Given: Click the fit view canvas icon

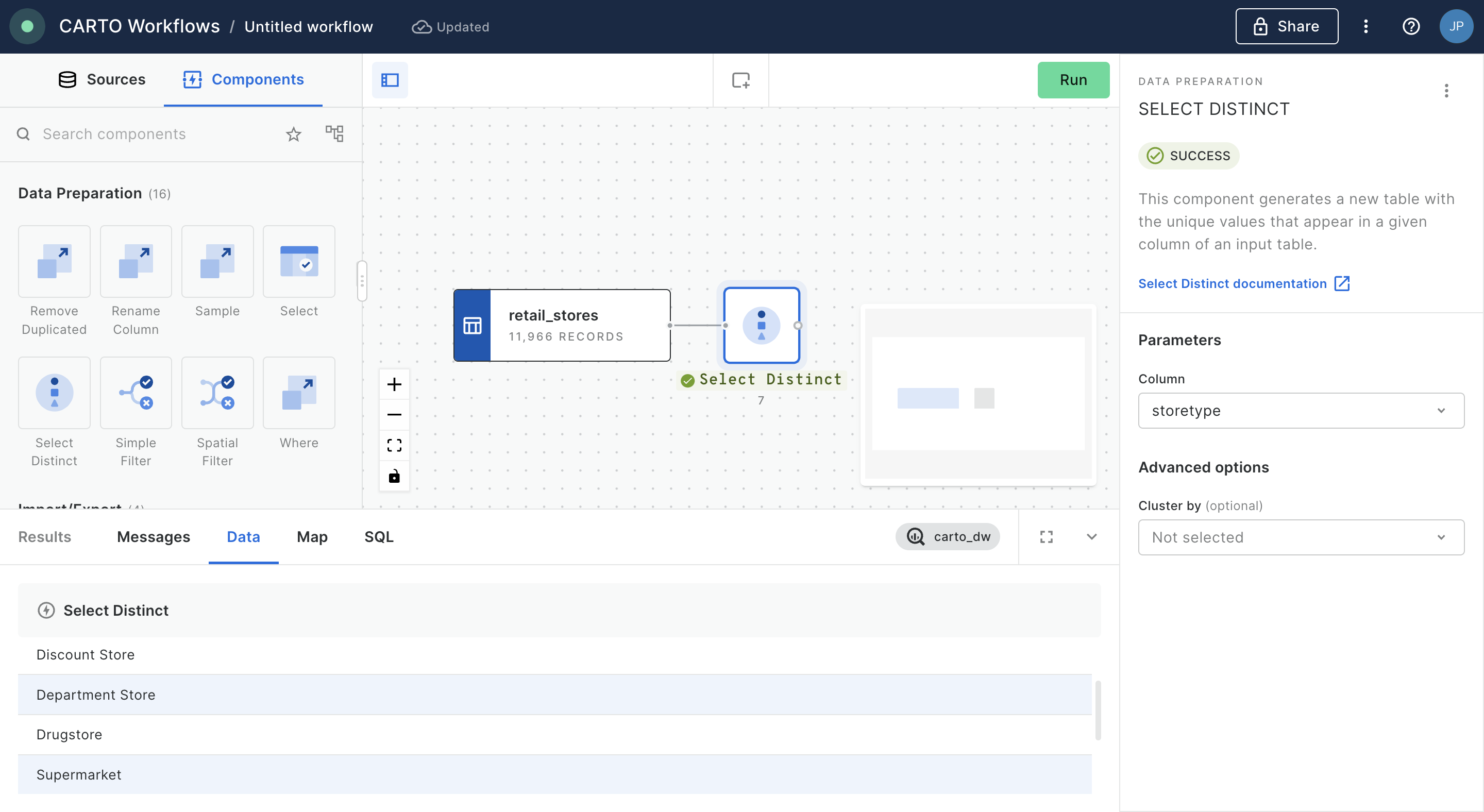Looking at the screenshot, I should pos(394,445).
